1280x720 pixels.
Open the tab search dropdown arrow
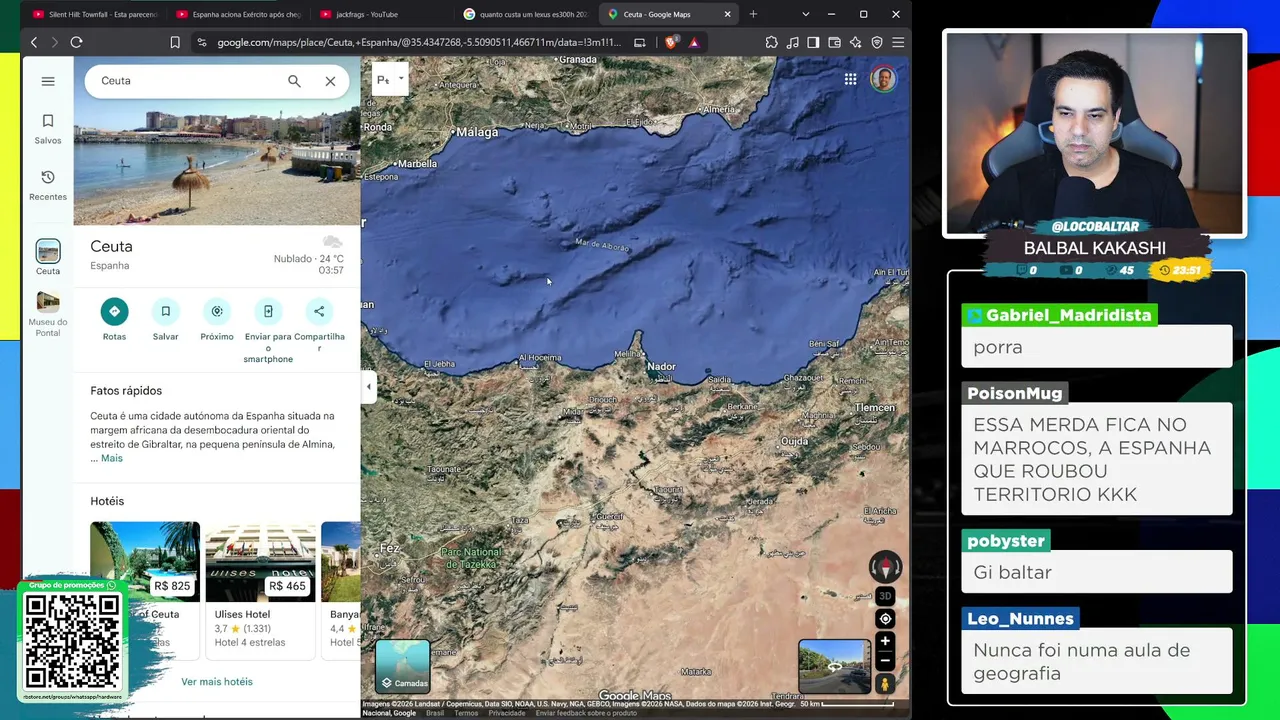(805, 14)
